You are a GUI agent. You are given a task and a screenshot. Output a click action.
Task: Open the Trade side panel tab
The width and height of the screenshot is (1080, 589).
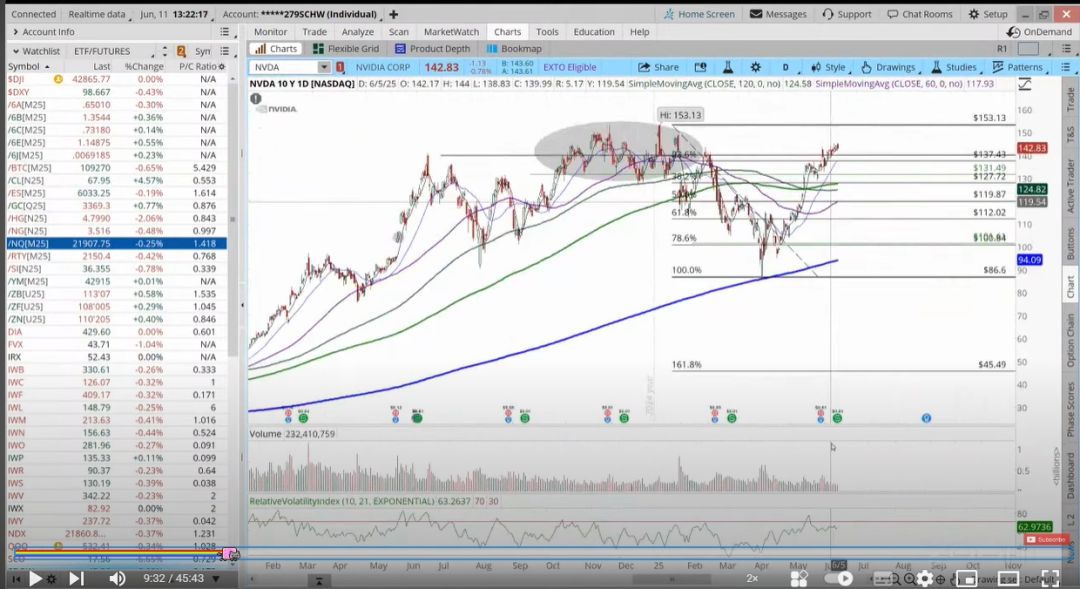pyautogui.click(x=1071, y=100)
